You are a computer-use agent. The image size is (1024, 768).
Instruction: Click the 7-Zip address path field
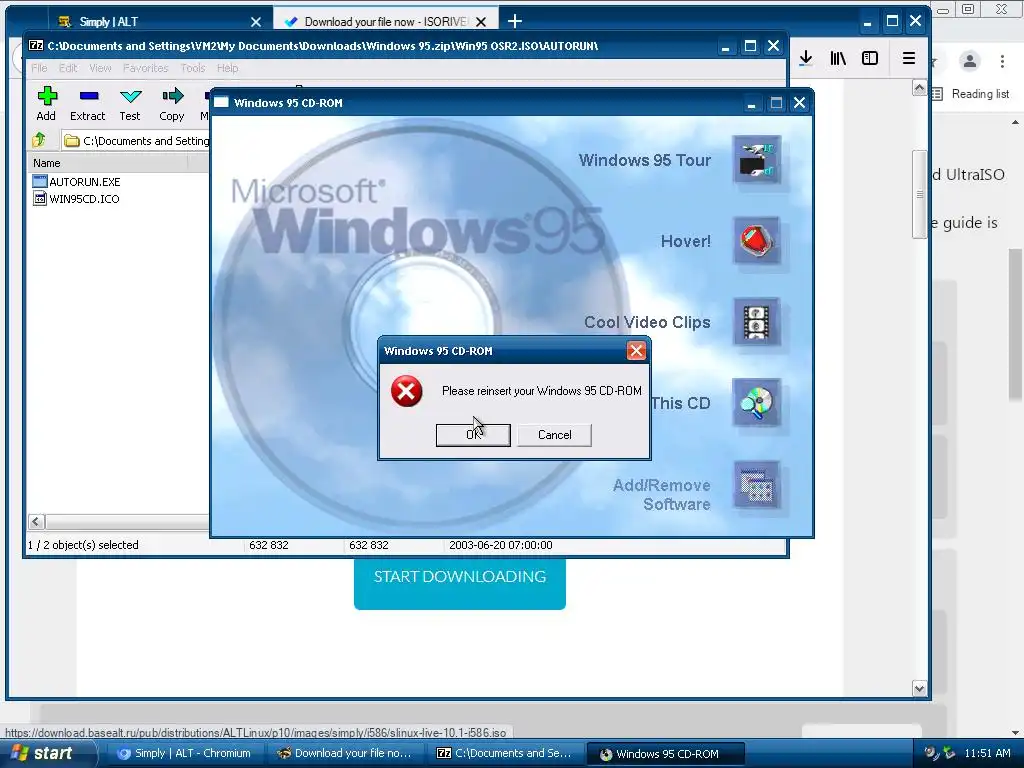[136, 140]
